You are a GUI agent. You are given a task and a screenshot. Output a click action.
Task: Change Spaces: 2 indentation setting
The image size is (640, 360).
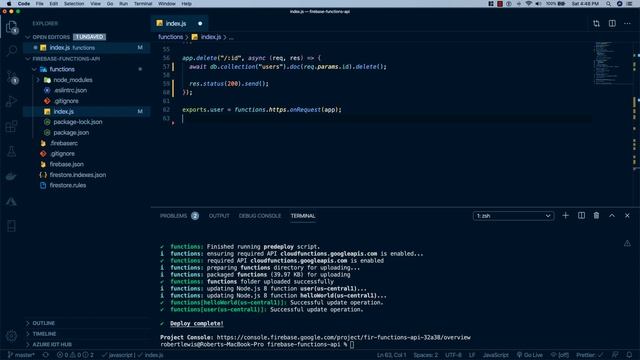pyautogui.click(x=425, y=355)
